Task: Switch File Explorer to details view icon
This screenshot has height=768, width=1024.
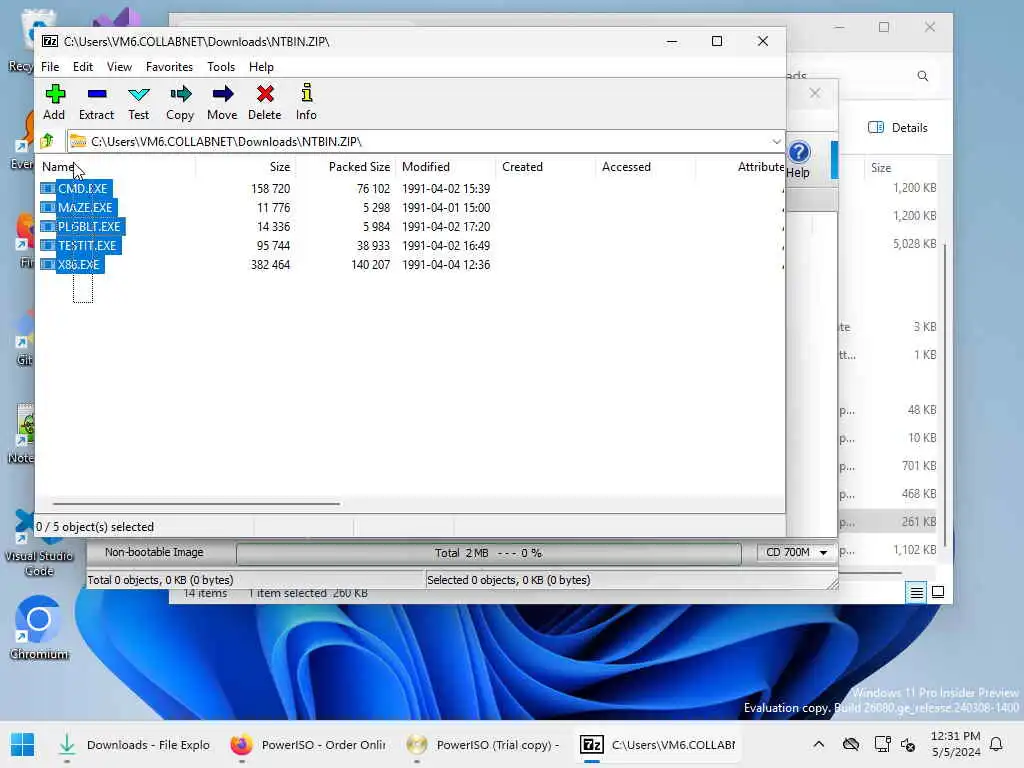Action: (916, 592)
